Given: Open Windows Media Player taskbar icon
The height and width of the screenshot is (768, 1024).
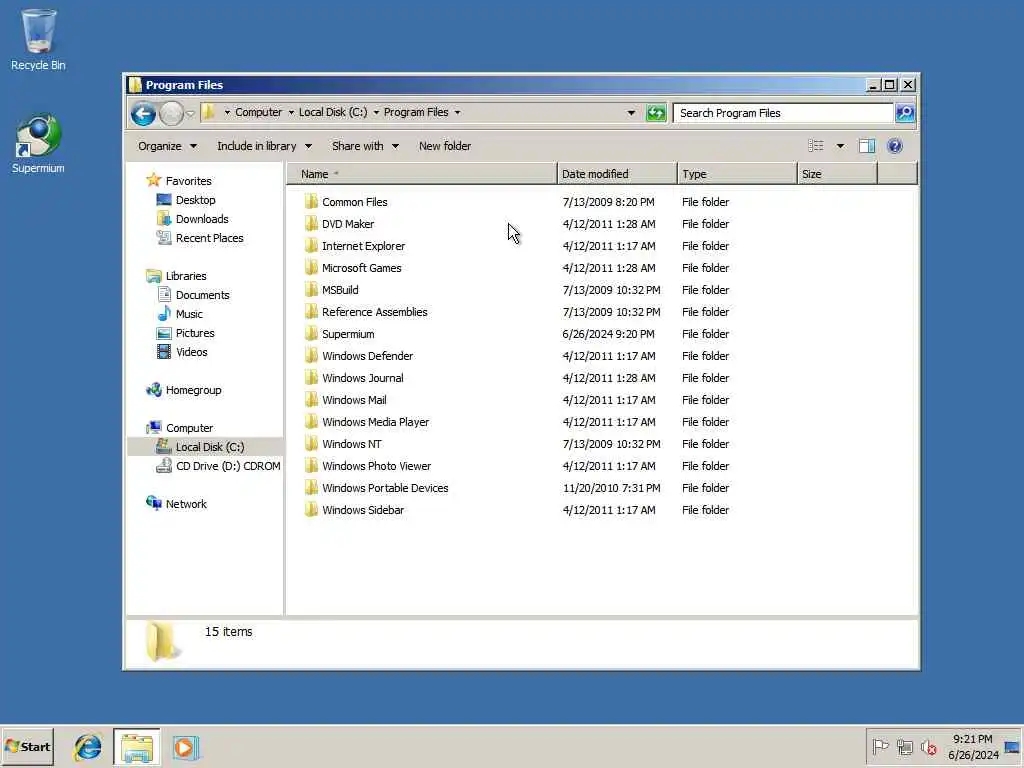Looking at the screenshot, I should pyautogui.click(x=185, y=747).
